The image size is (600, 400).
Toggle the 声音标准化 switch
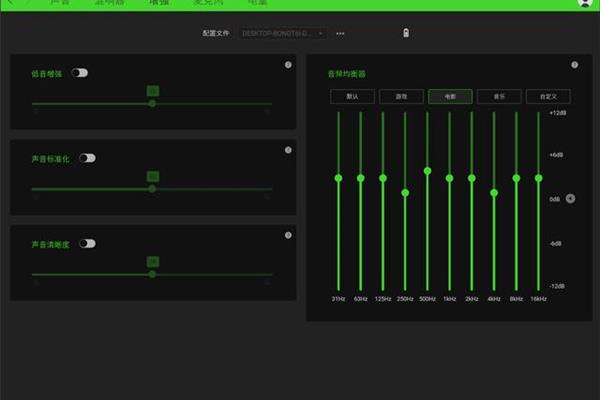click(87, 158)
